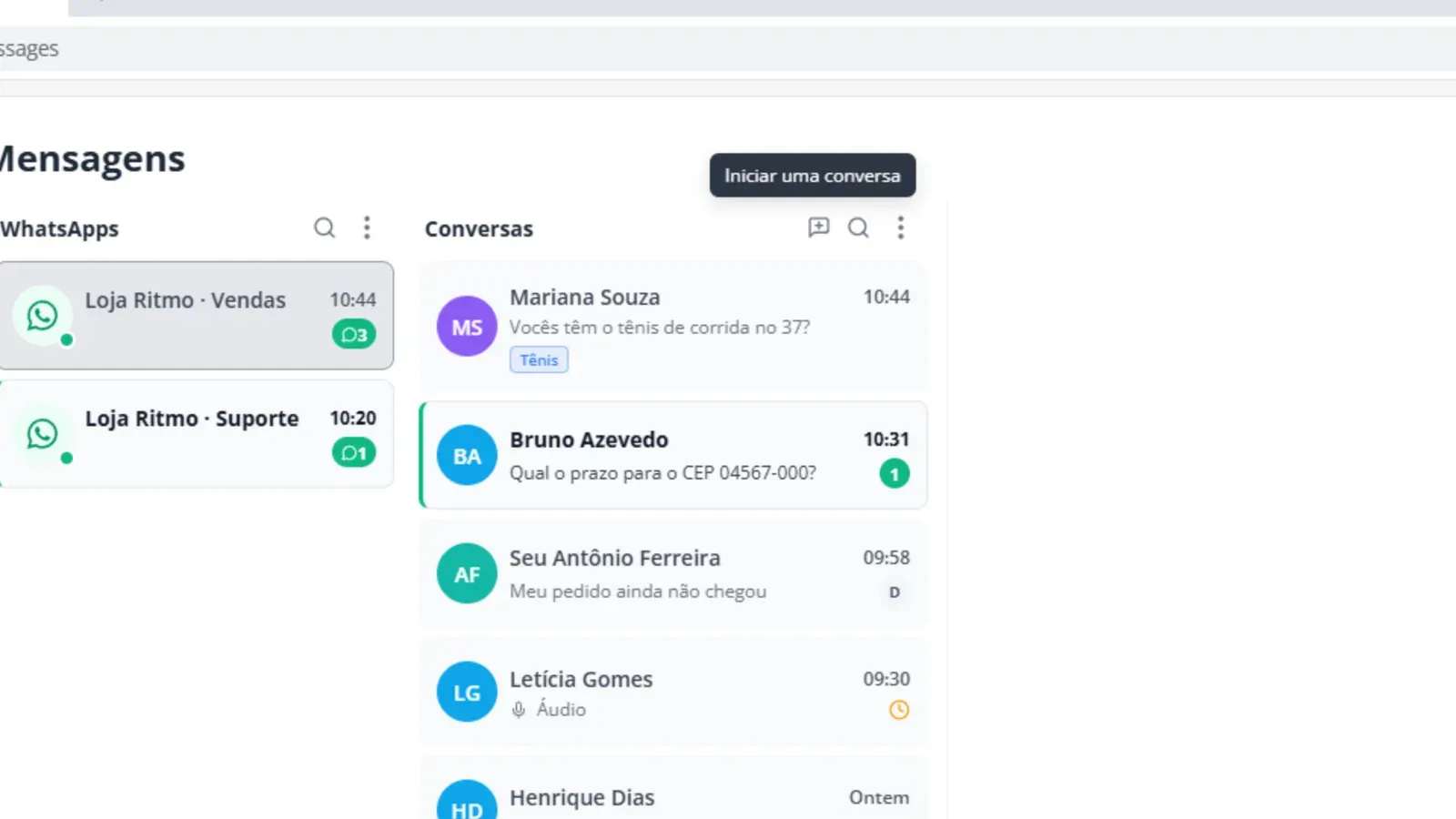Search within Conversas list
The image size is (1456, 819).
[x=858, y=227]
